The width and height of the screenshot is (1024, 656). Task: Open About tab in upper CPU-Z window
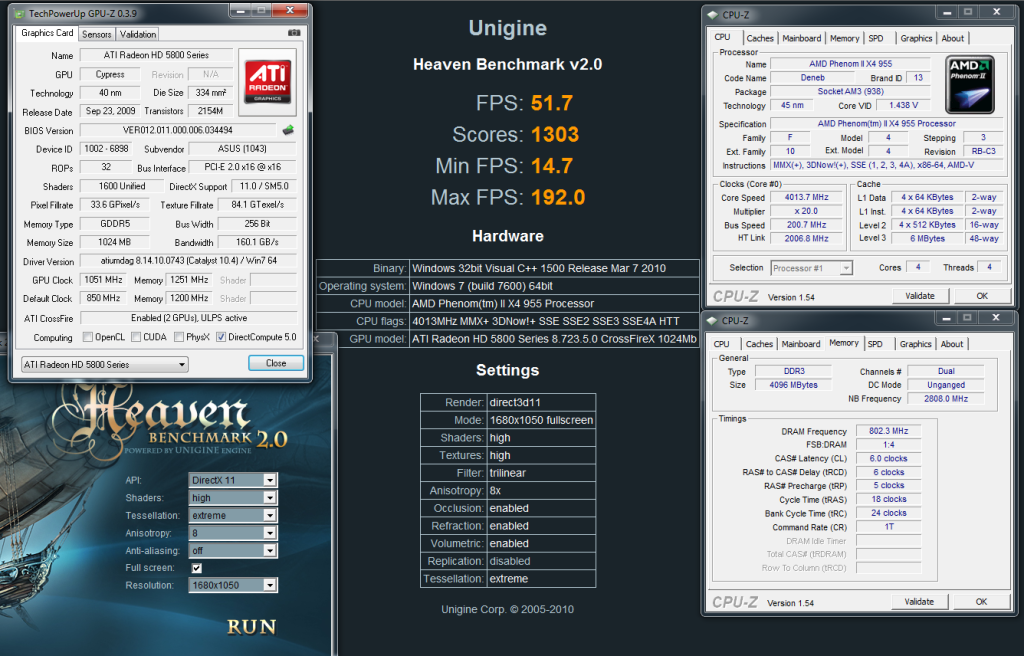click(x=952, y=39)
